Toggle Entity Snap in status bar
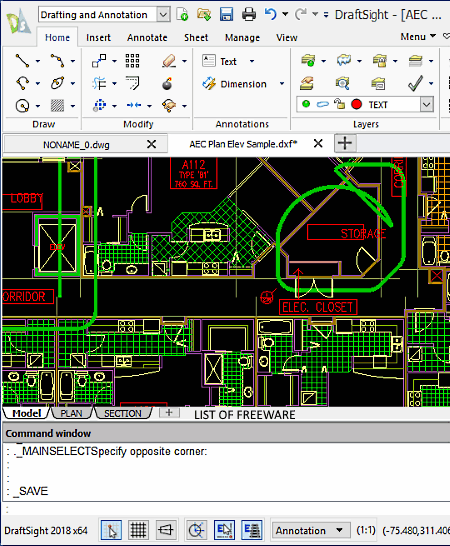 224,530
